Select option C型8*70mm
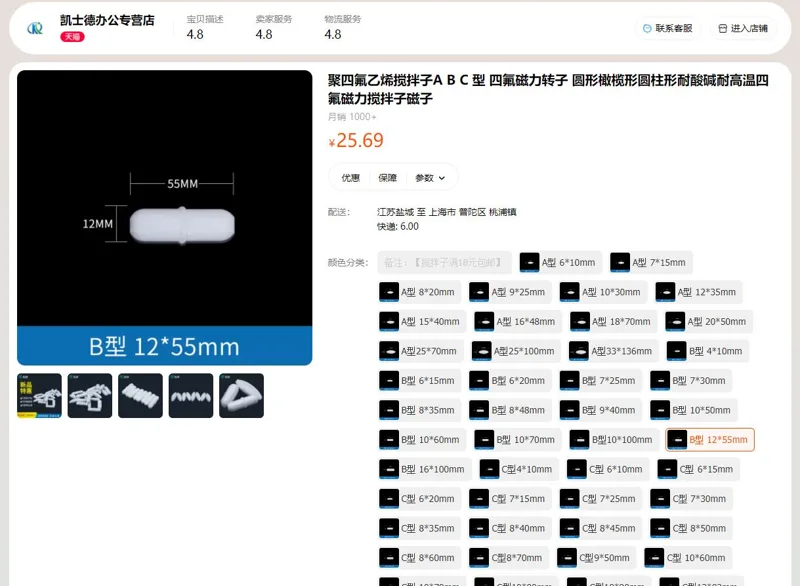 pos(509,558)
